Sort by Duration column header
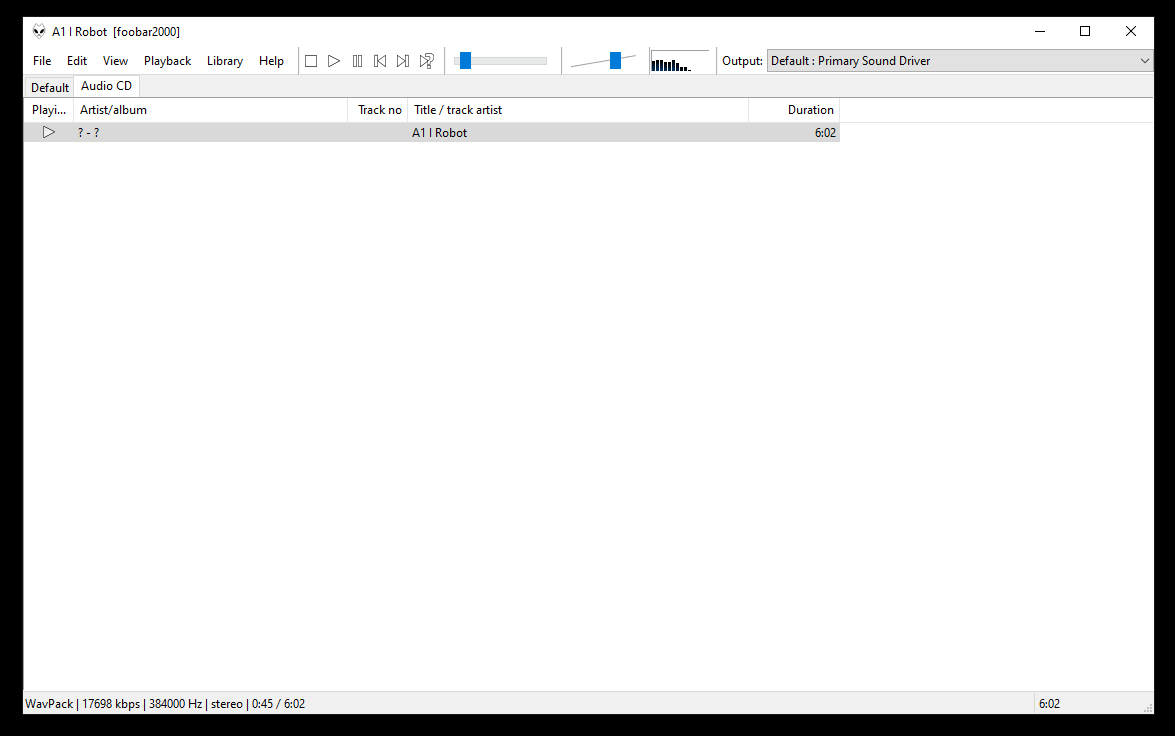Screen dimensions: 1175x736 click(794, 110)
